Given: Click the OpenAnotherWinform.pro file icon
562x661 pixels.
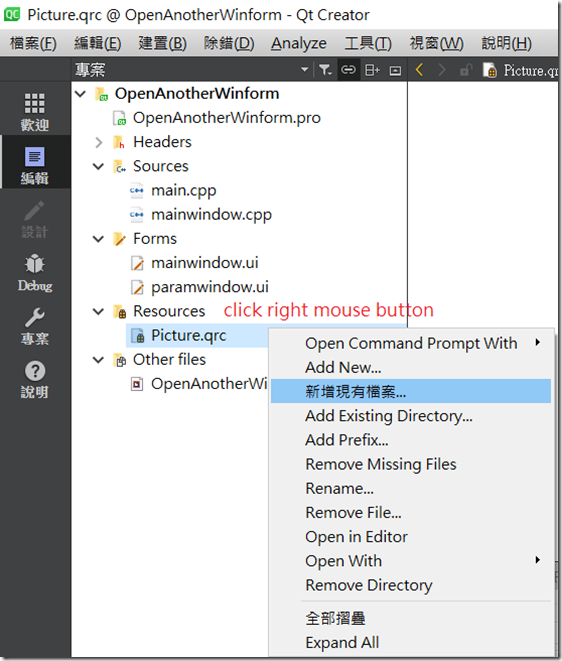Looking at the screenshot, I should [x=119, y=118].
